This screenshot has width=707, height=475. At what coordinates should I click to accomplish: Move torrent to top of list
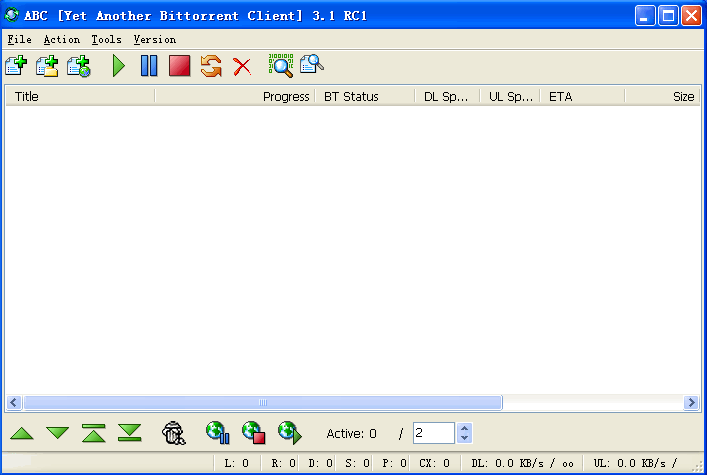point(94,433)
